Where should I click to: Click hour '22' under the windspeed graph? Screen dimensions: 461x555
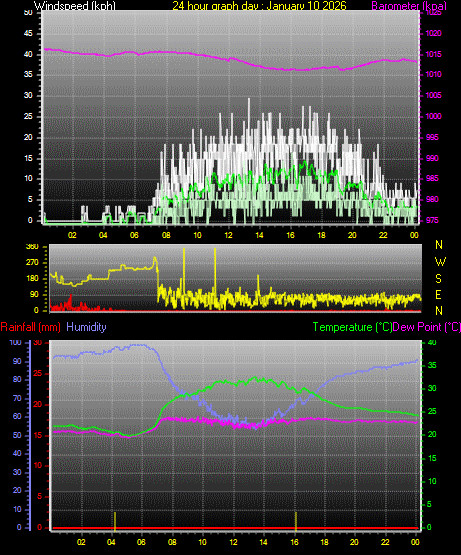(383, 235)
